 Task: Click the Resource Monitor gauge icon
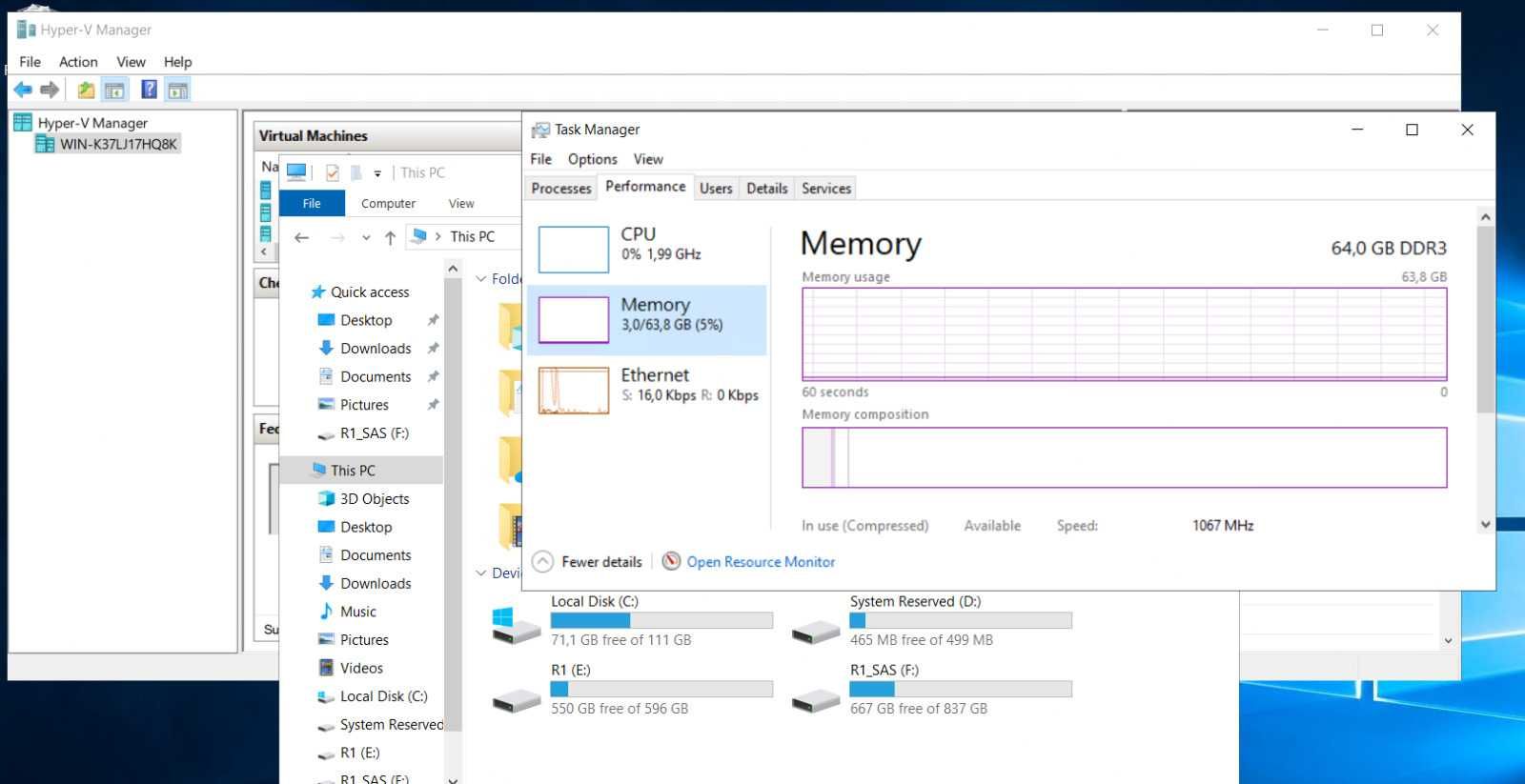point(671,562)
